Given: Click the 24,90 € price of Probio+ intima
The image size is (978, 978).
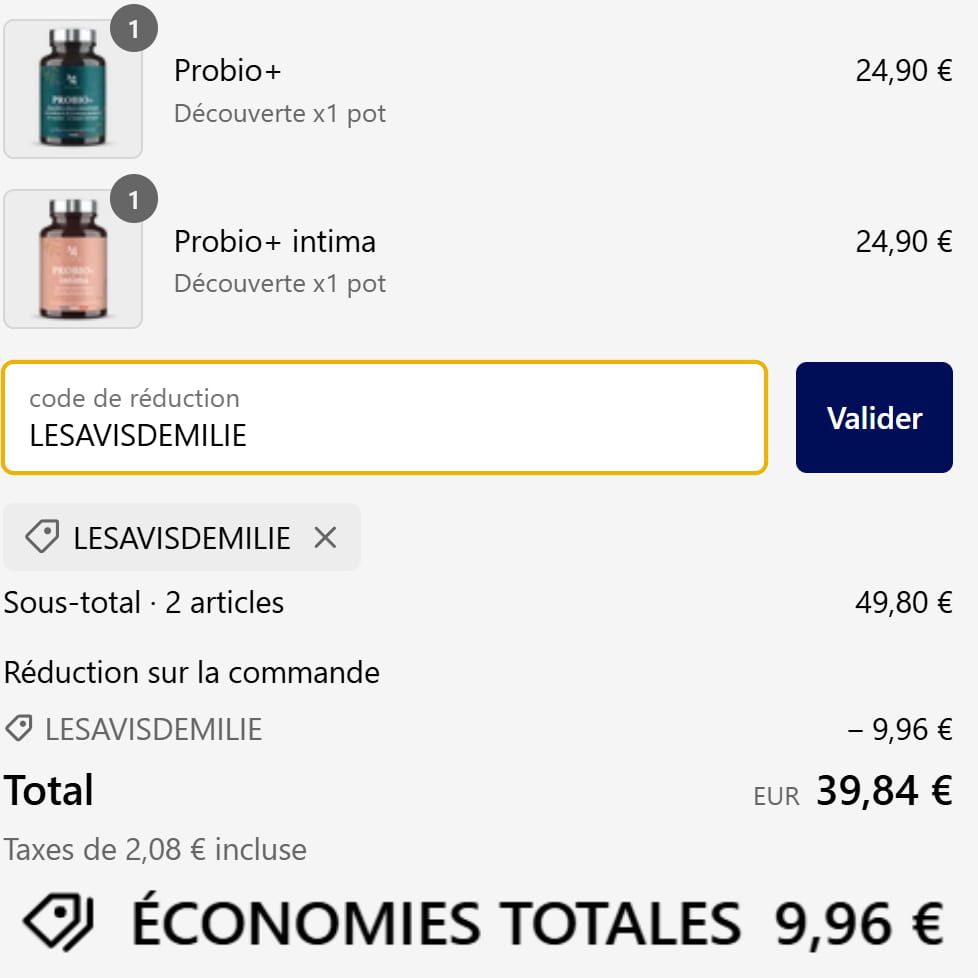Looking at the screenshot, I should [x=901, y=241].
